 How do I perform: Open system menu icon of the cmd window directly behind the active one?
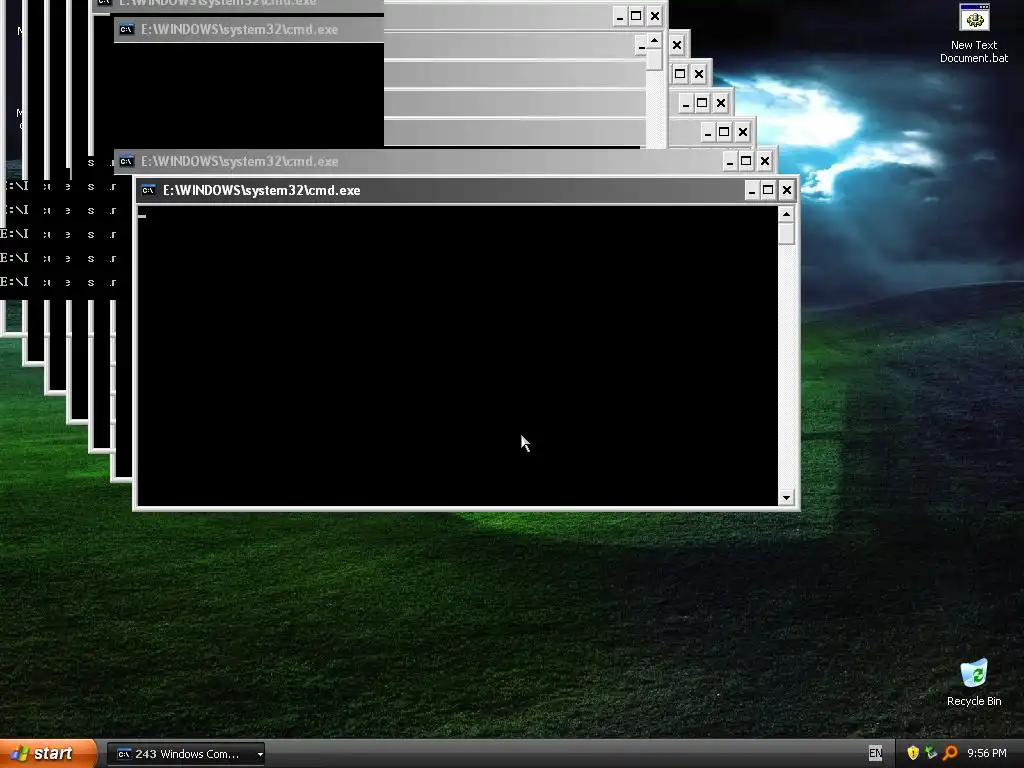126,161
